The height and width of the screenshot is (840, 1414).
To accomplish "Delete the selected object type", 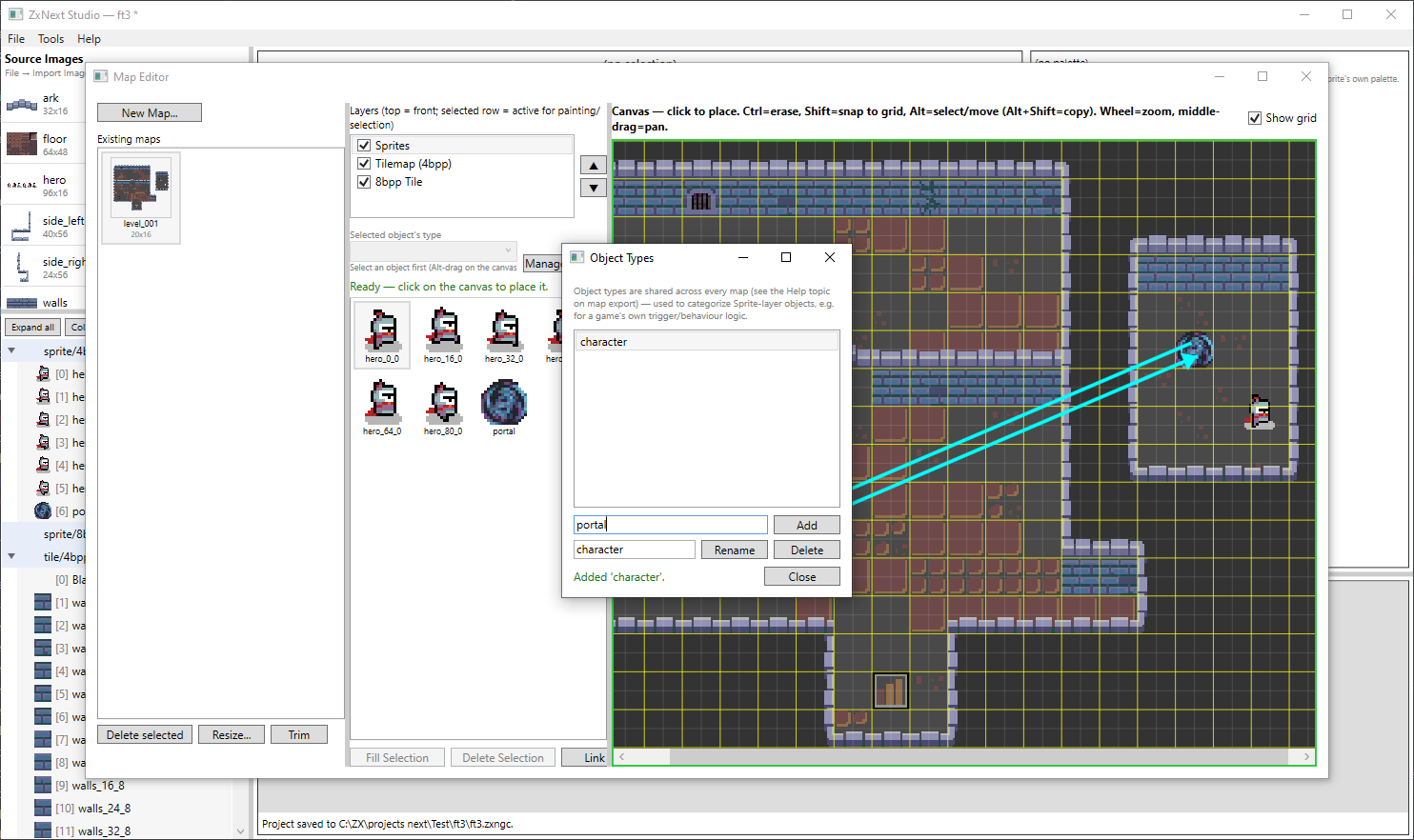I will [x=807, y=550].
